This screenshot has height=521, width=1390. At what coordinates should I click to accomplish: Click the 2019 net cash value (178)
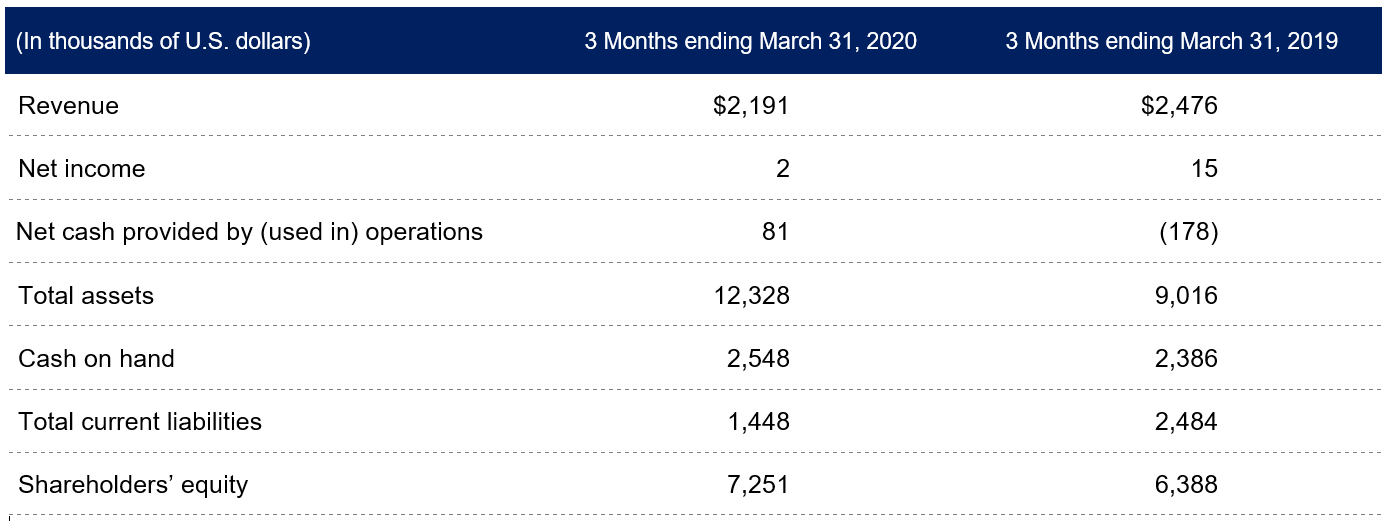click(1188, 232)
